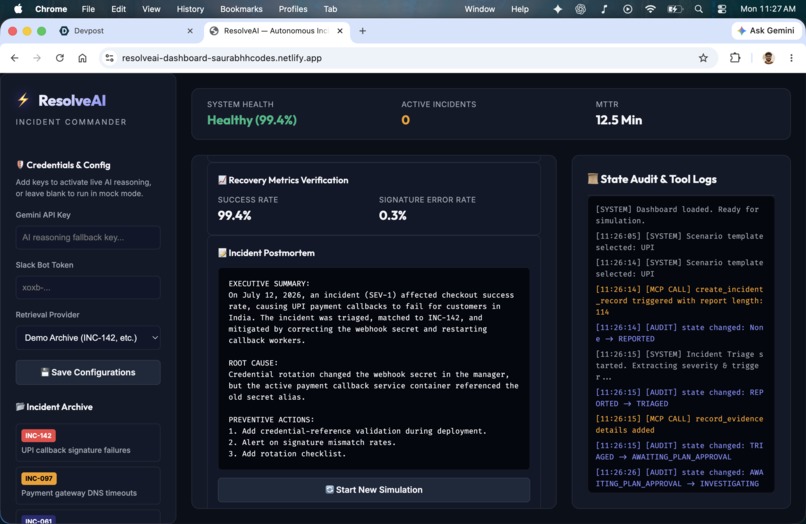Click the memo icon beside Incident Postmortem
This screenshot has height=524, width=806.
222,253
